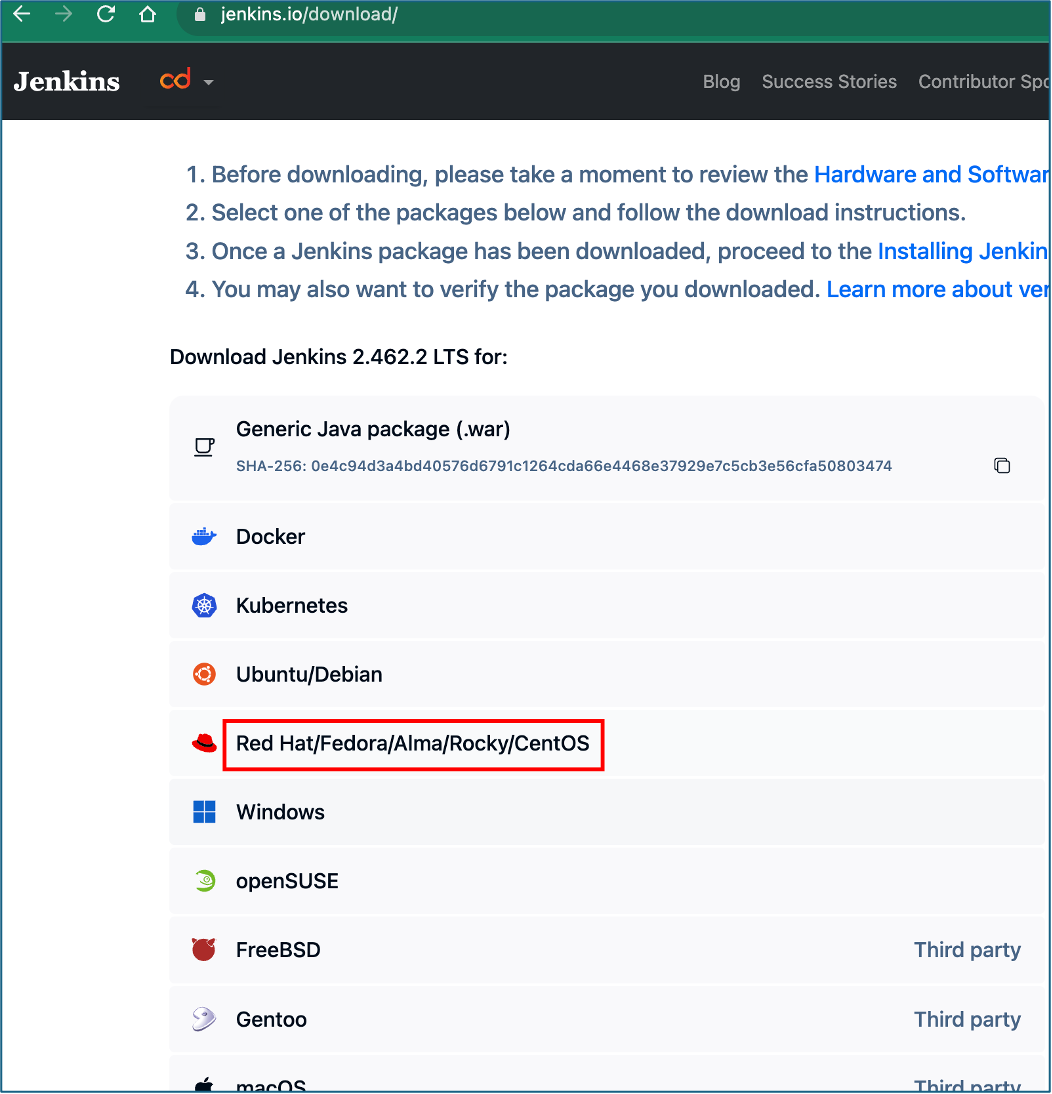This screenshot has width=1052, height=1094.
Task: Click the Apple icon next to macOS
Action: tap(204, 1083)
